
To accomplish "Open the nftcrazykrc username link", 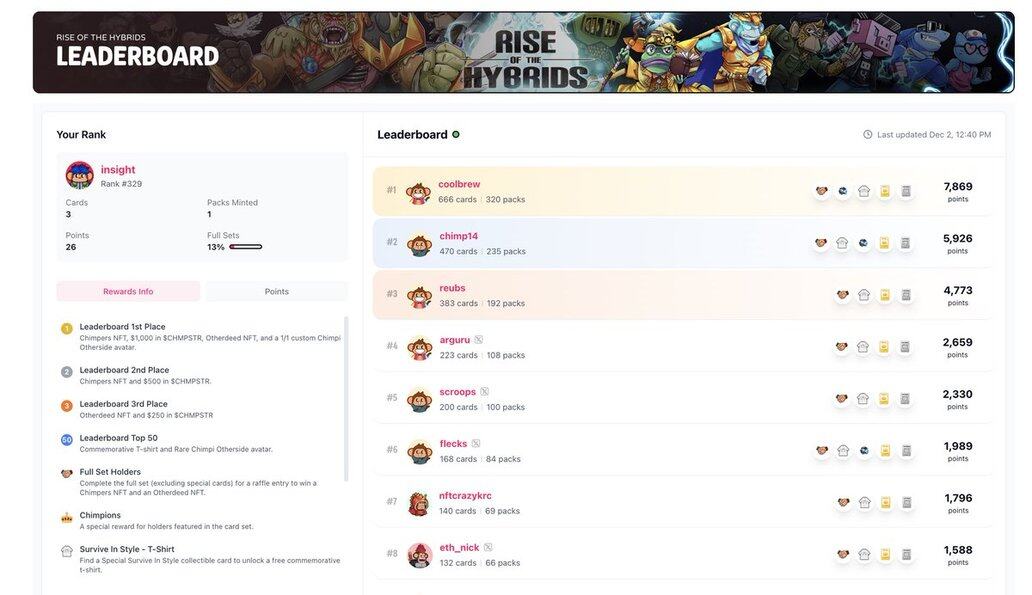I will tap(465, 496).
